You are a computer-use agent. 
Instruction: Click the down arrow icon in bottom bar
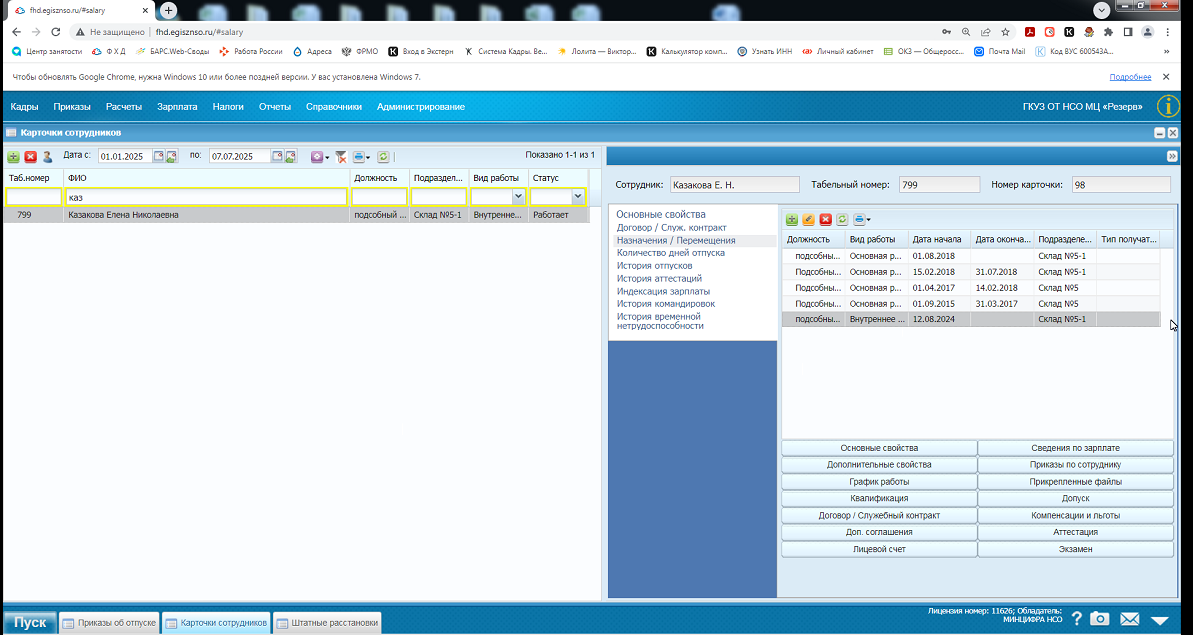click(1160, 620)
